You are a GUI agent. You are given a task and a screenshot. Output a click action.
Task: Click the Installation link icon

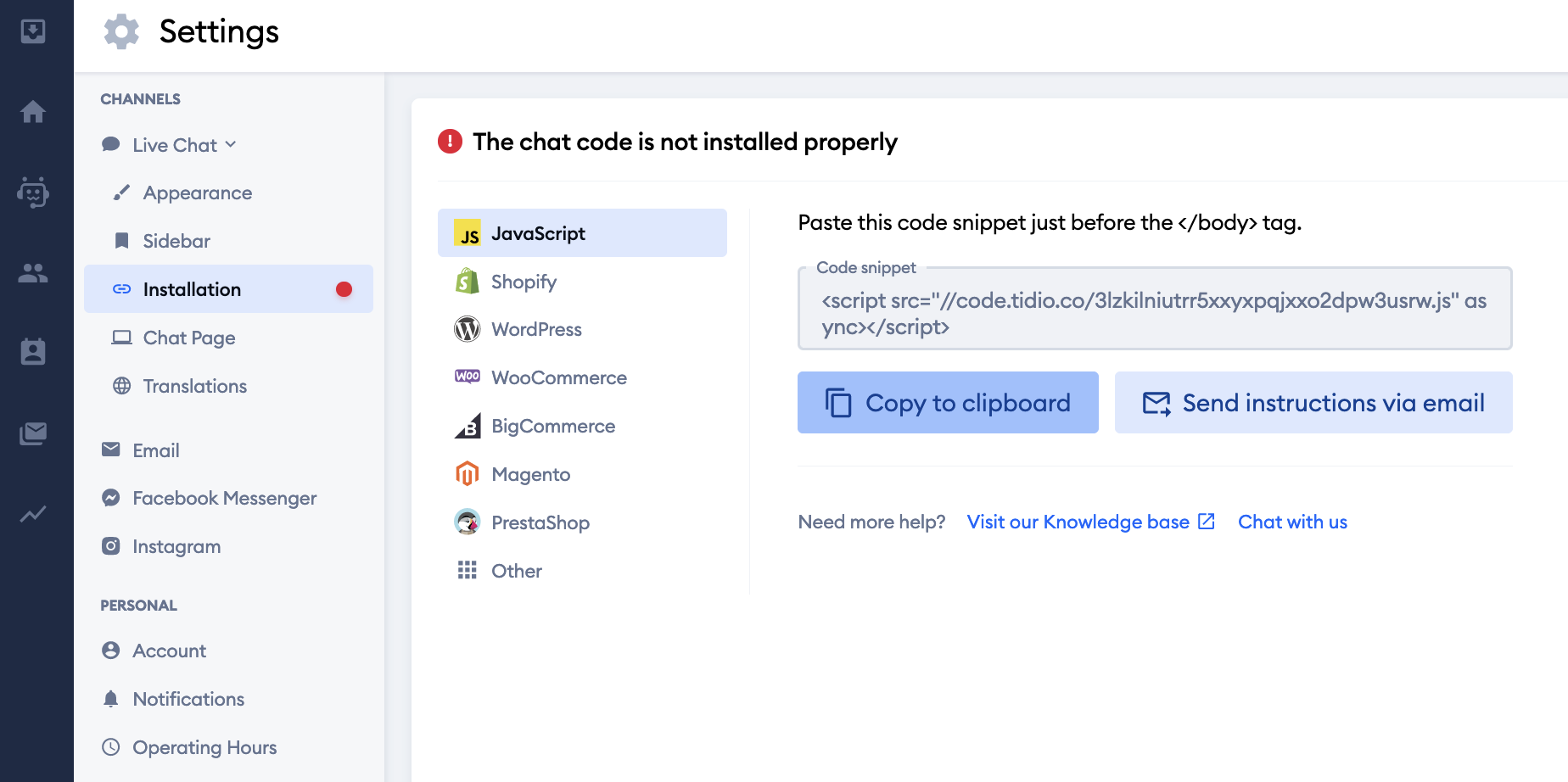click(x=121, y=289)
